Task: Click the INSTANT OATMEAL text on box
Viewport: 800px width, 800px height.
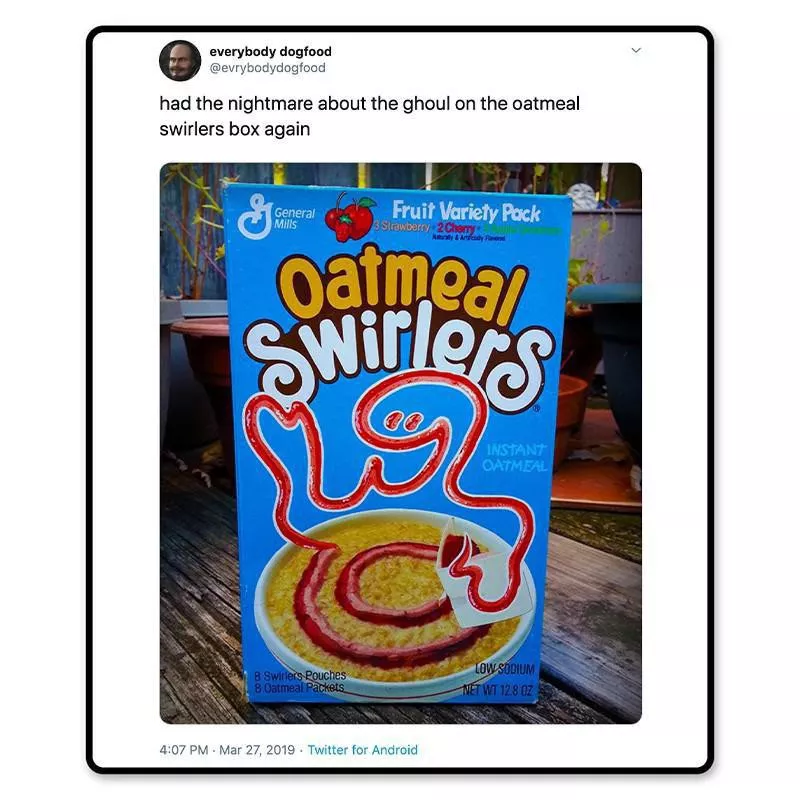Action: click(515, 458)
